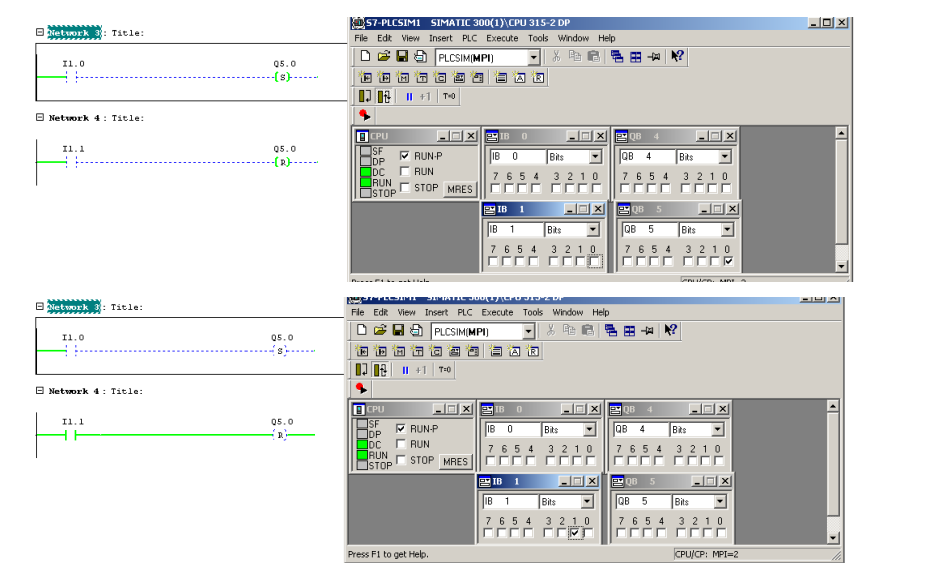The width and height of the screenshot is (928, 583).
Task: Uncheck bit 0 in upper QB 5 panel
Action: tap(728, 262)
